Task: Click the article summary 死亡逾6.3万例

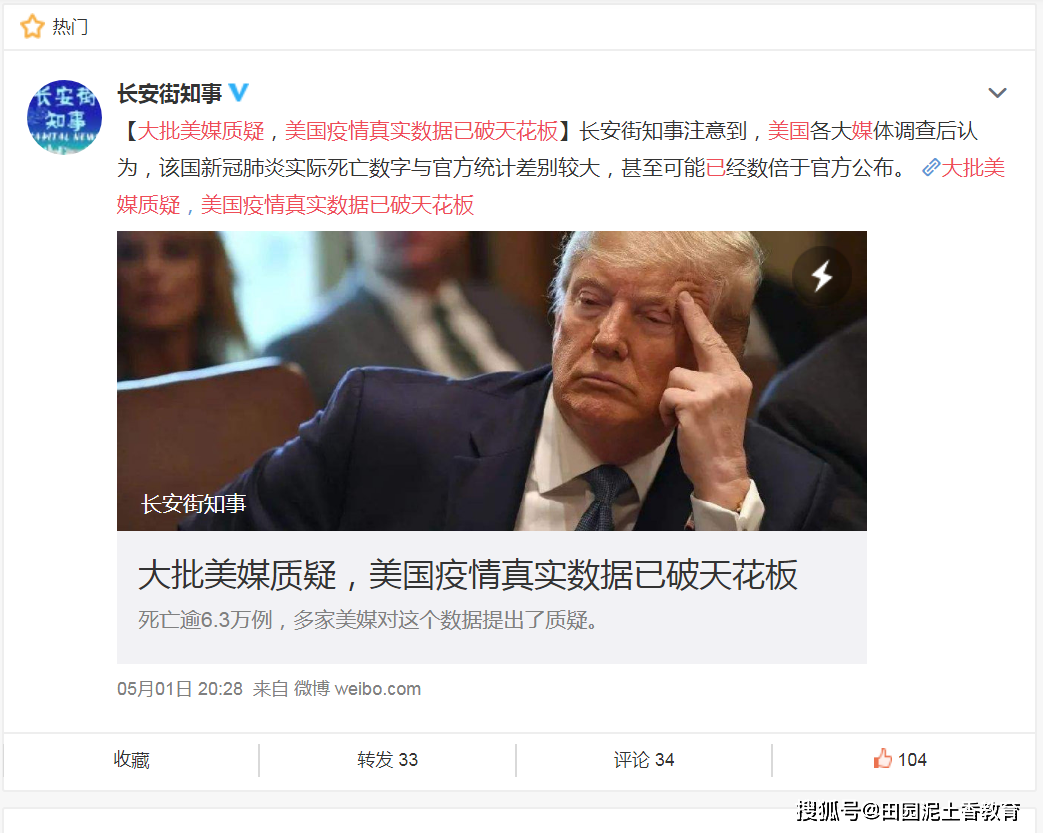Action: coord(368,620)
